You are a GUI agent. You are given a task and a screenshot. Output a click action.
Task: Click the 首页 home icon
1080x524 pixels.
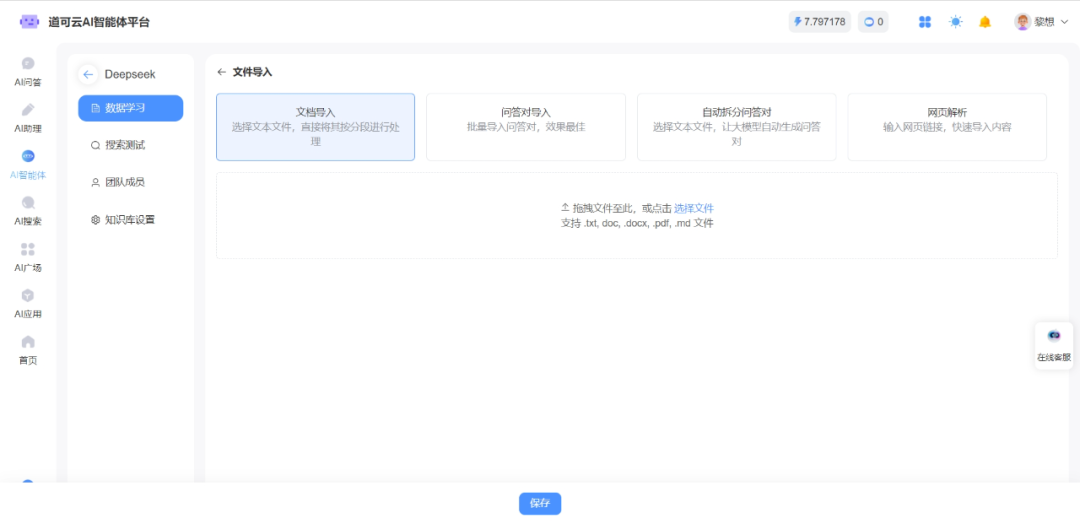pyautogui.click(x=28, y=342)
